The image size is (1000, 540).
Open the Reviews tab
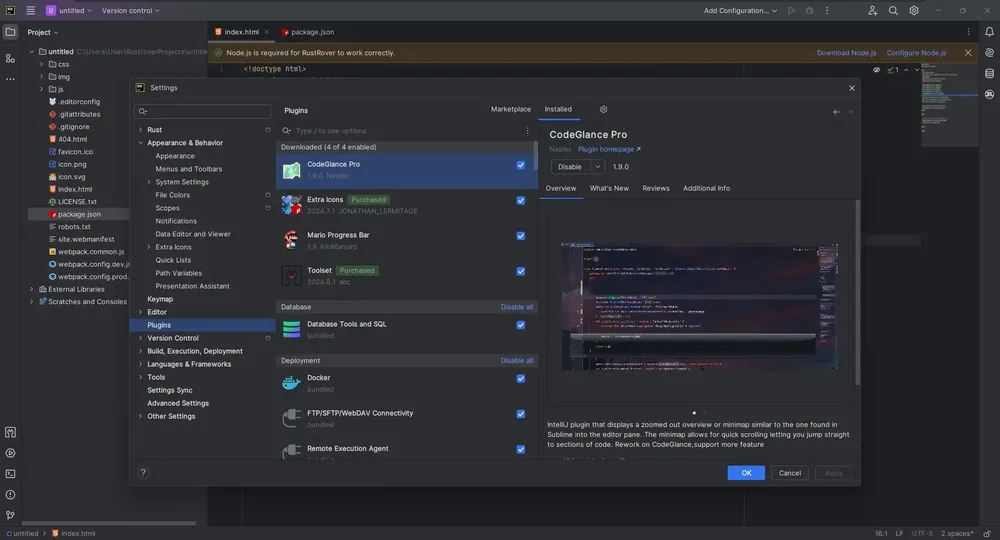(x=656, y=188)
